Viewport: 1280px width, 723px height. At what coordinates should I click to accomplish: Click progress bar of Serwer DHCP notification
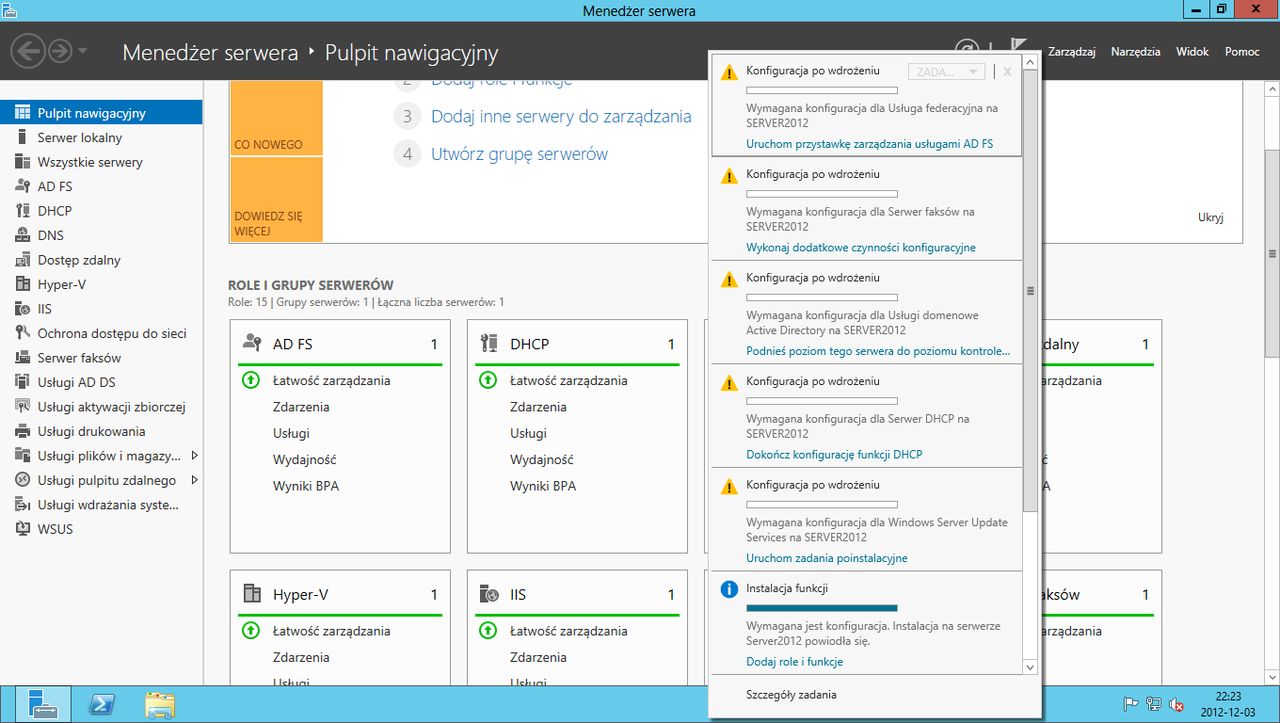tap(822, 401)
